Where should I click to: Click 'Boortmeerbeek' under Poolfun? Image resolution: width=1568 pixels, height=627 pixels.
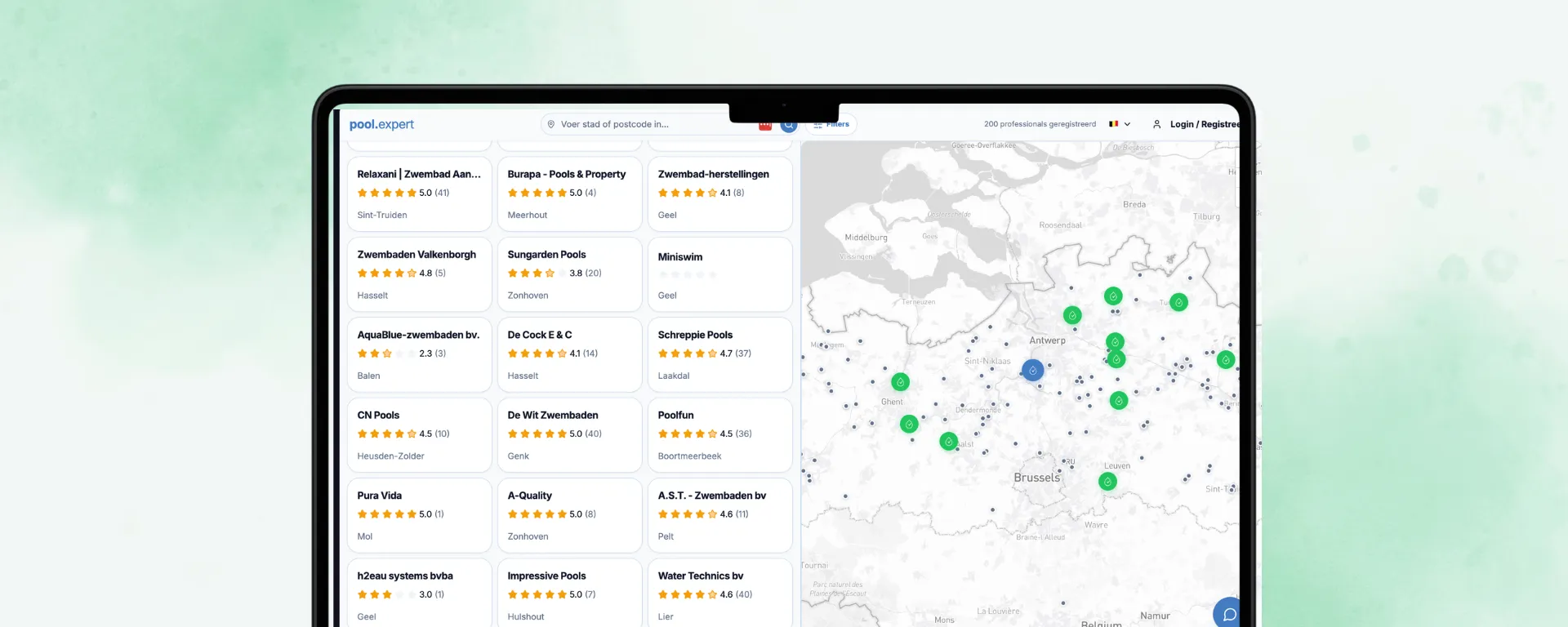tap(689, 456)
